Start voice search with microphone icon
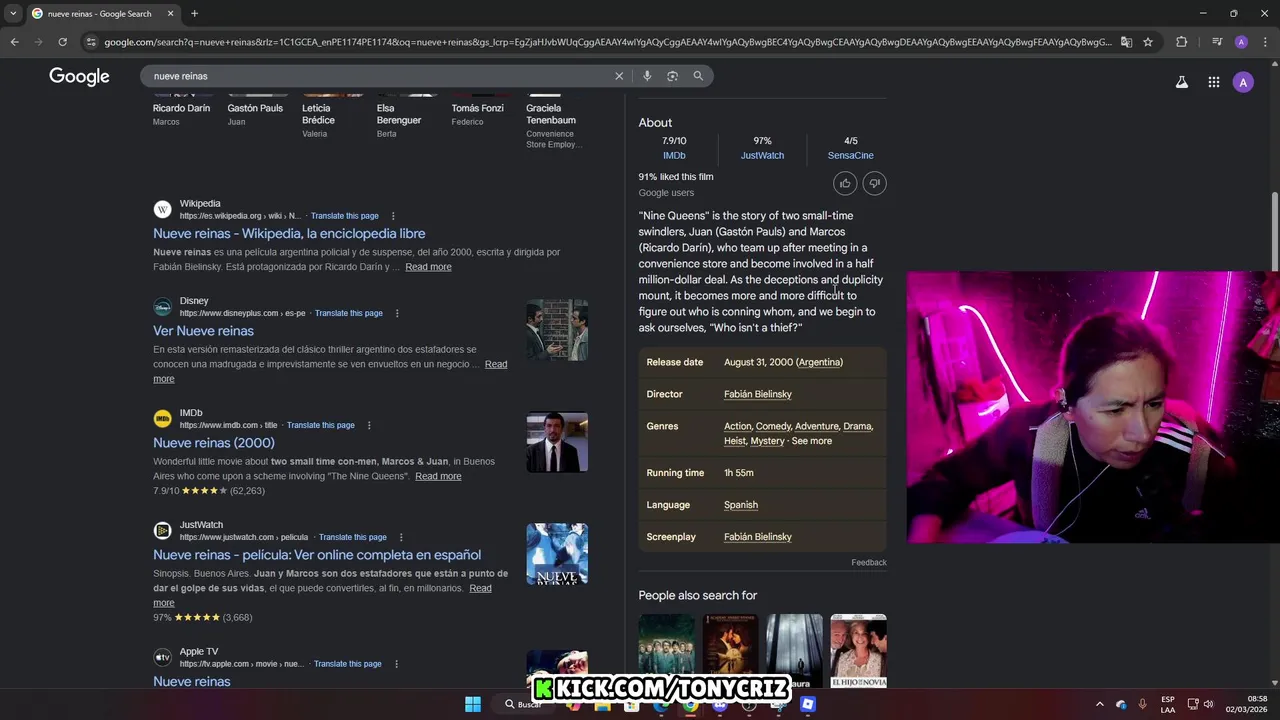 click(647, 76)
